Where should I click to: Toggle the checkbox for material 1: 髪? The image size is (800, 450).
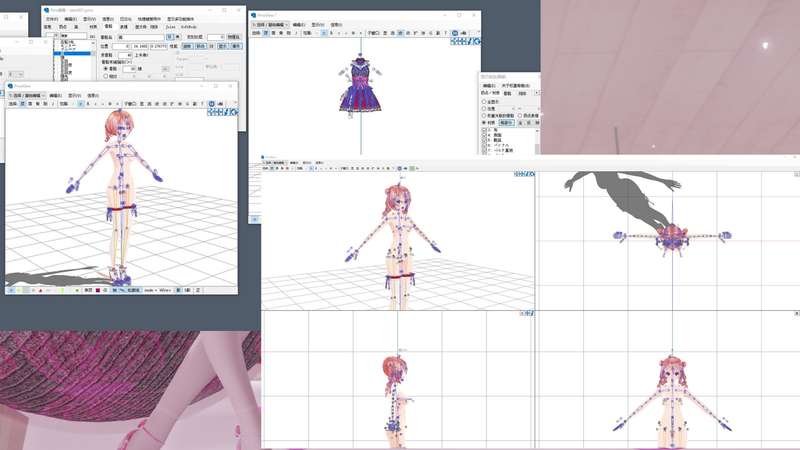485,129
